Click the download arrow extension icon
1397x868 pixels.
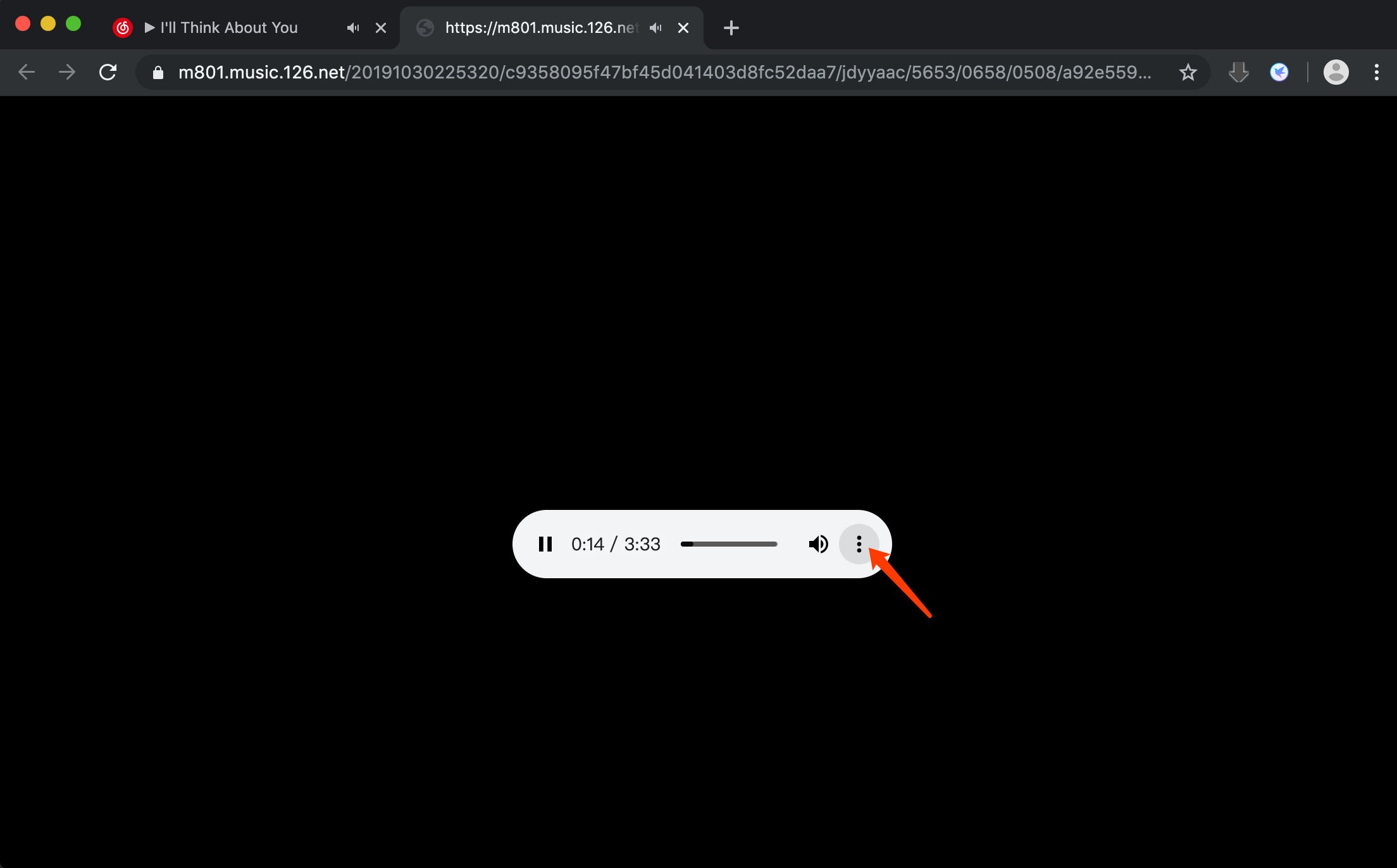[1238, 72]
